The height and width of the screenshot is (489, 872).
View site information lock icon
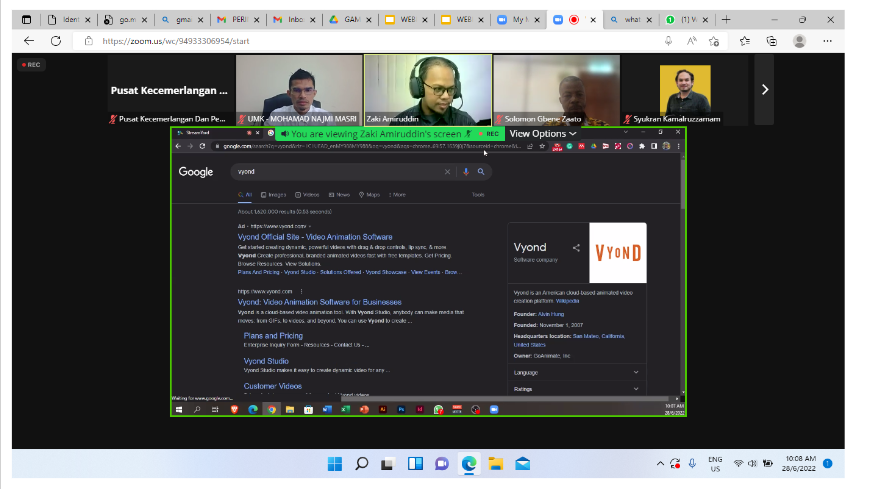pos(88,41)
